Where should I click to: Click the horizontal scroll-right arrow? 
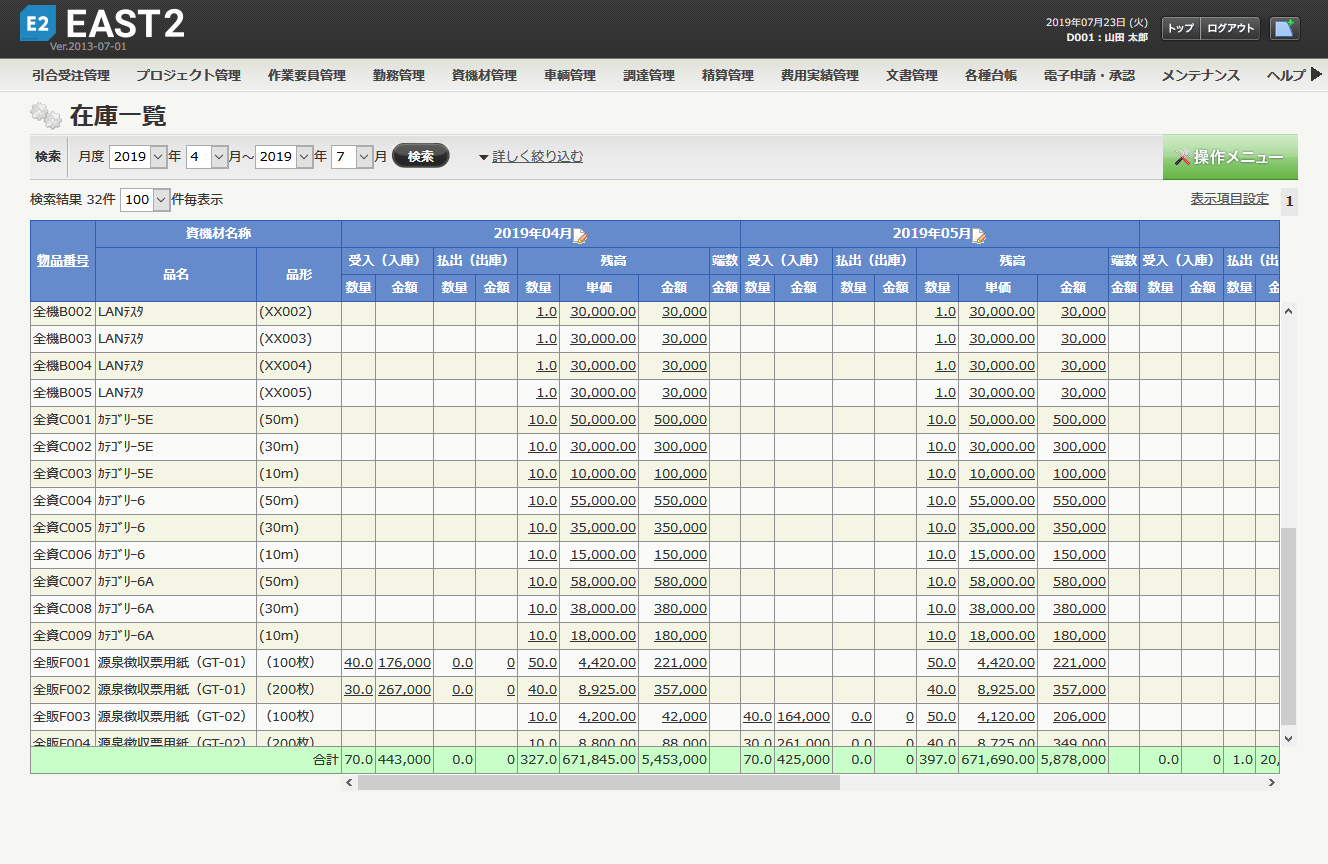pyautogui.click(x=1272, y=783)
